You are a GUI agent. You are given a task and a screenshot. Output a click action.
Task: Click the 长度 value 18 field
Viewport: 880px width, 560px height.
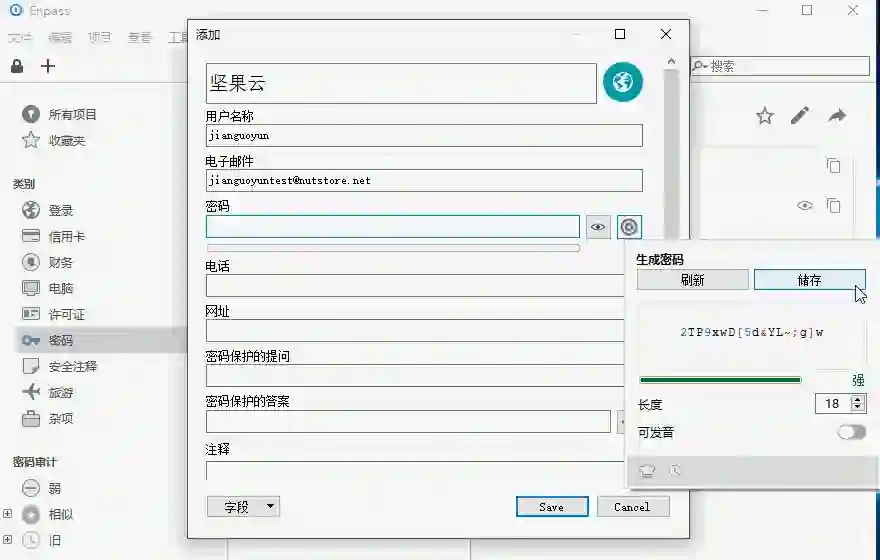click(x=833, y=403)
